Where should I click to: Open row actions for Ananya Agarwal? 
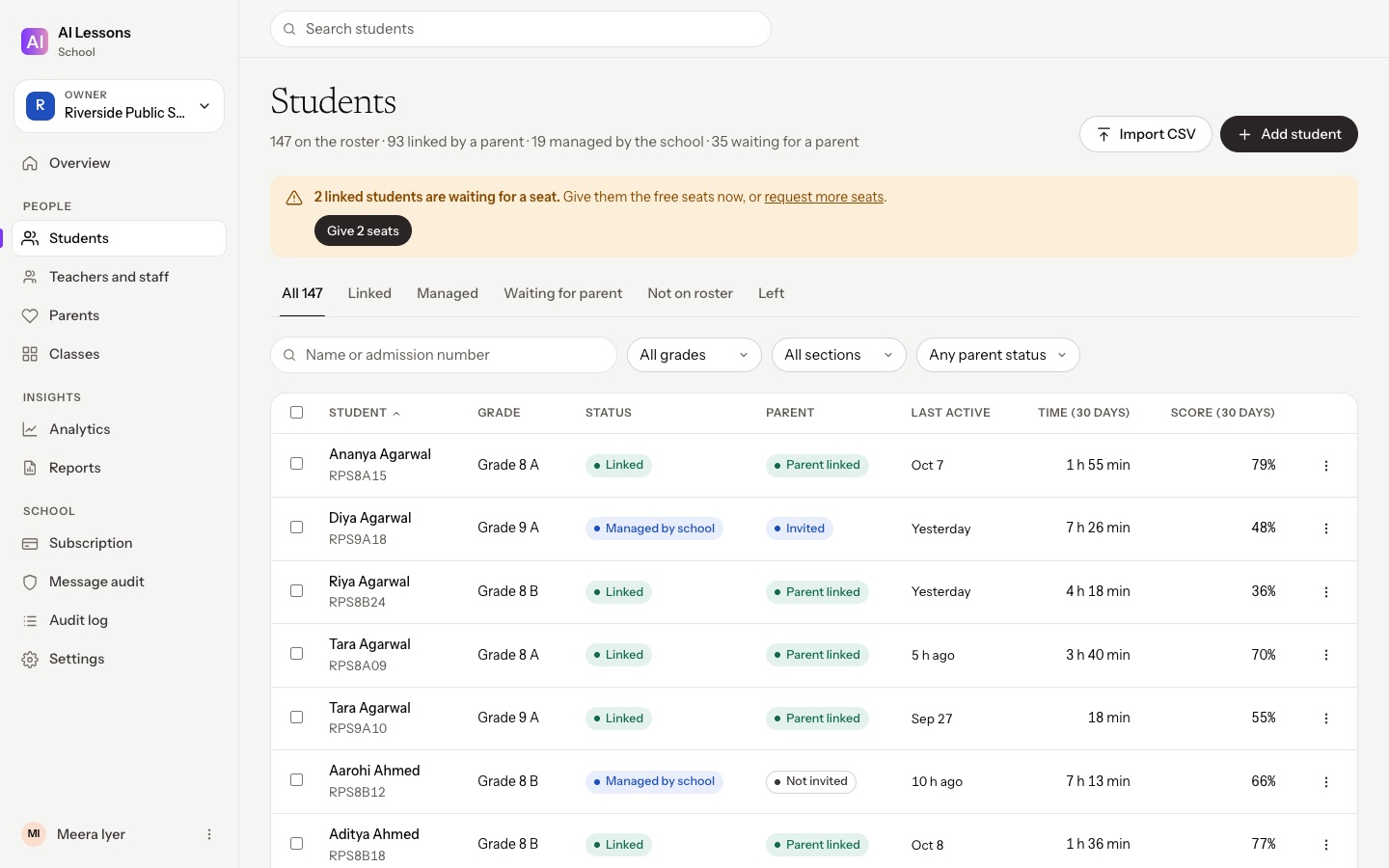pyautogui.click(x=1326, y=466)
